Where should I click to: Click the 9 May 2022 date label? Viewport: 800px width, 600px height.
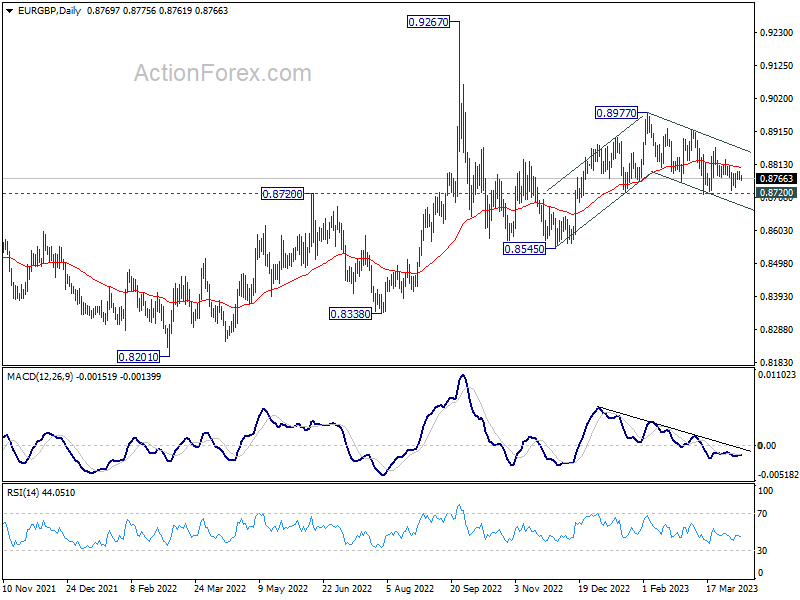pos(283,589)
